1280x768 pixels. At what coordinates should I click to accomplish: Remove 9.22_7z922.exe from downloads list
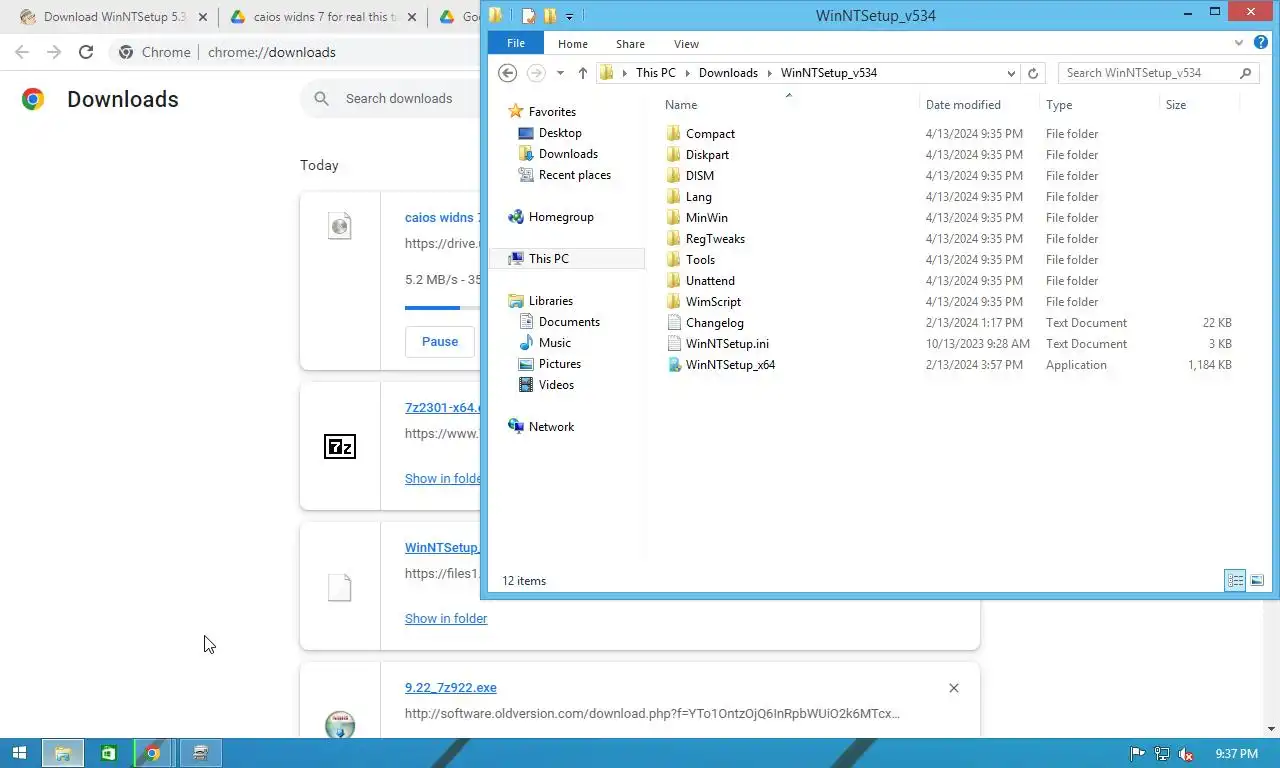(954, 688)
